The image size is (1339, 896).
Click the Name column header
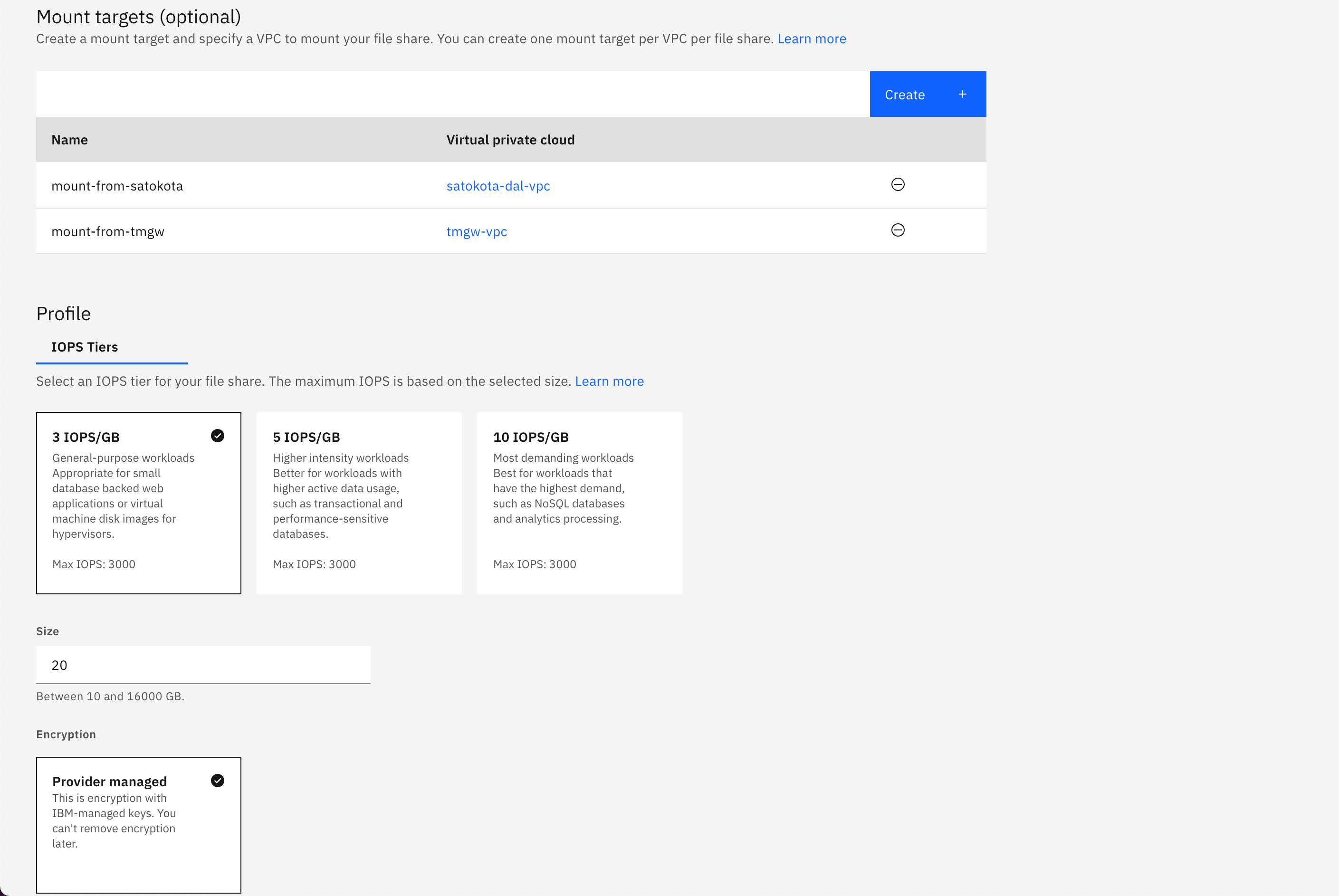pyautogui.click(x=70, y=140)
